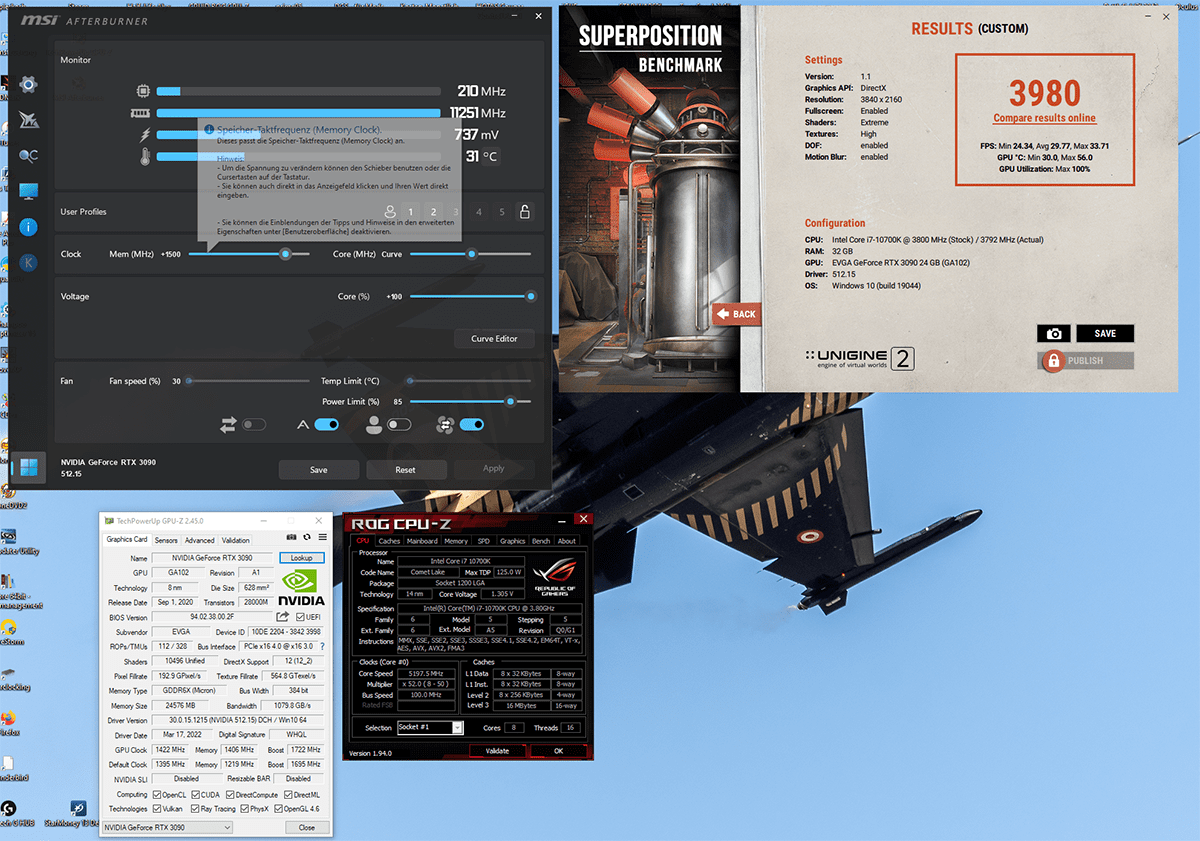Click the Lookup button in GPU-Z
Image resolution: width=1200 pixels, height=841 pixels.
click(x=301, y=558)
